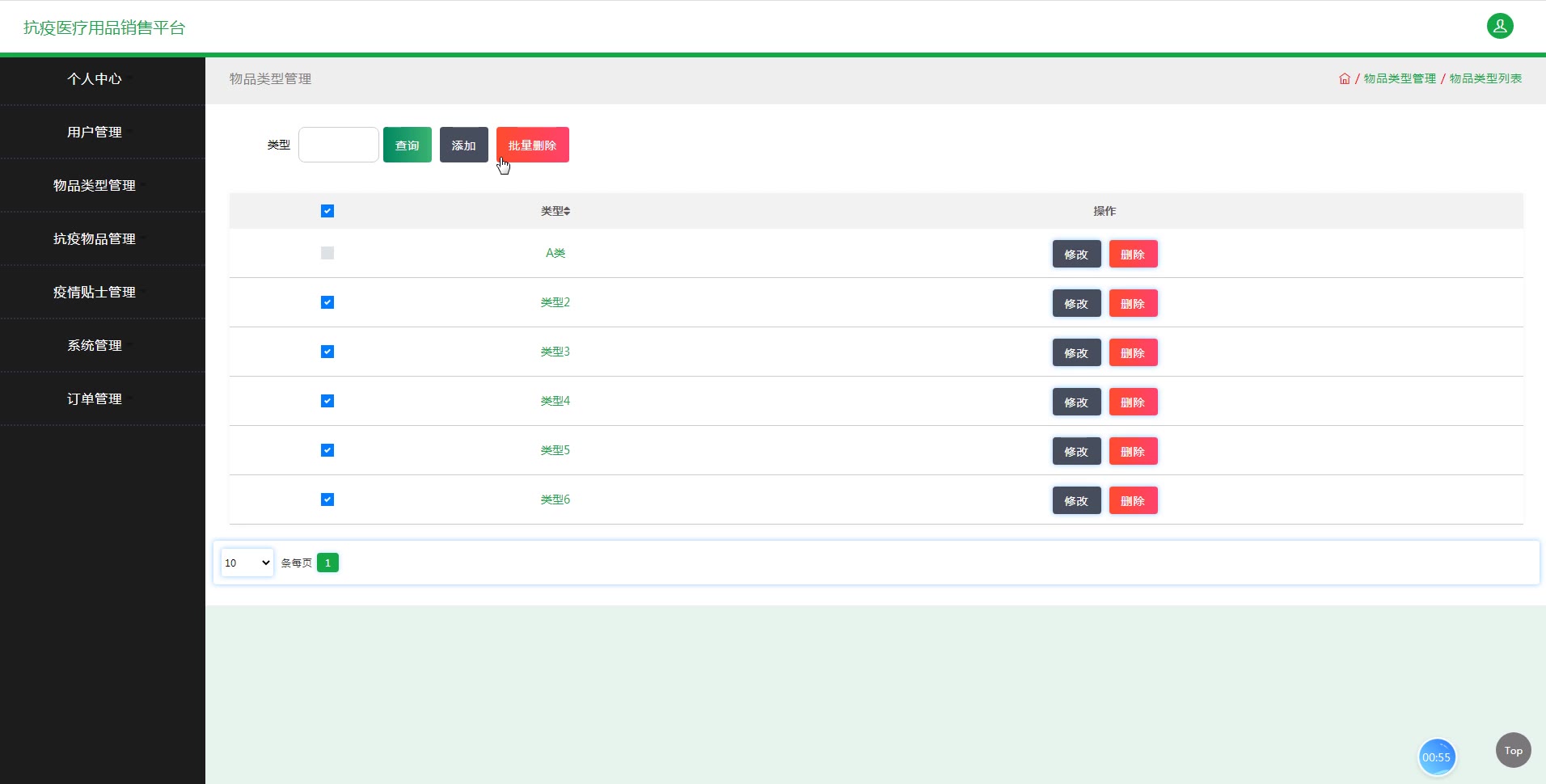Viewport: 1546px width, 784px height.
Task: Toggle the 类型 column sort arrows
Action: pos(567,211)
